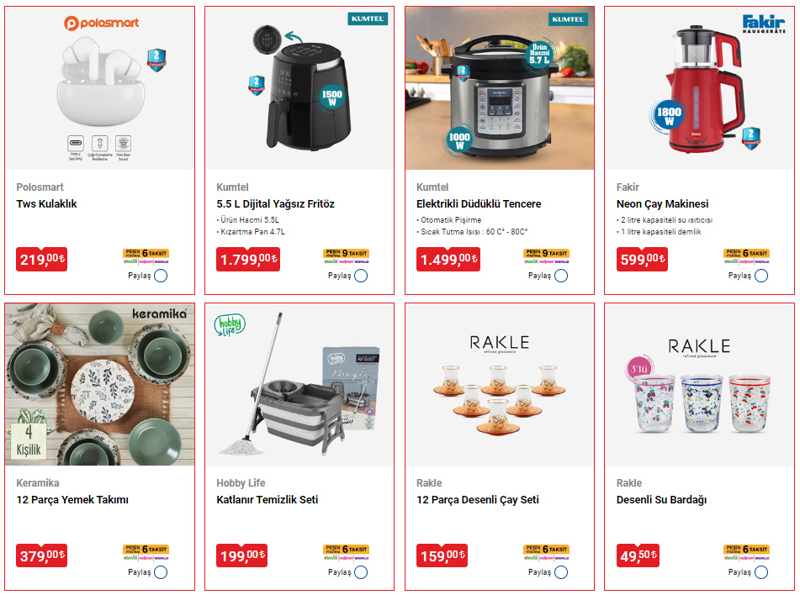800x595 pixels.
Task: Click Kumtel logo on pressure cooker image
Action: [568, 19]
